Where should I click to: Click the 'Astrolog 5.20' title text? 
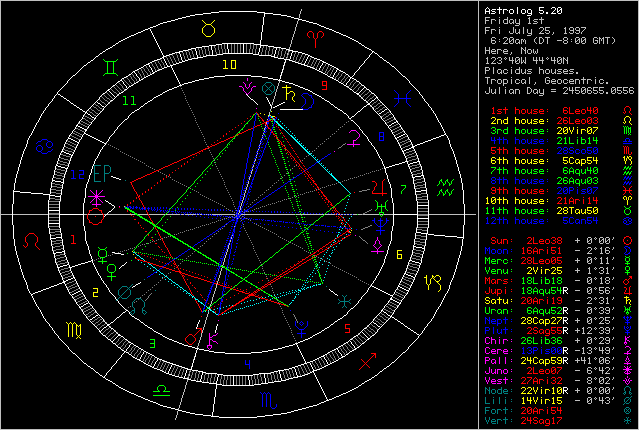(523, 11)
